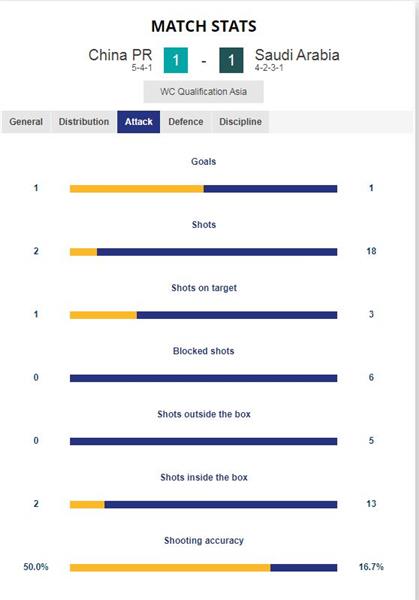Viewport: 419px width, 600px height.
Task: Switch to the Discipline tab
Action: pos(240,122)
